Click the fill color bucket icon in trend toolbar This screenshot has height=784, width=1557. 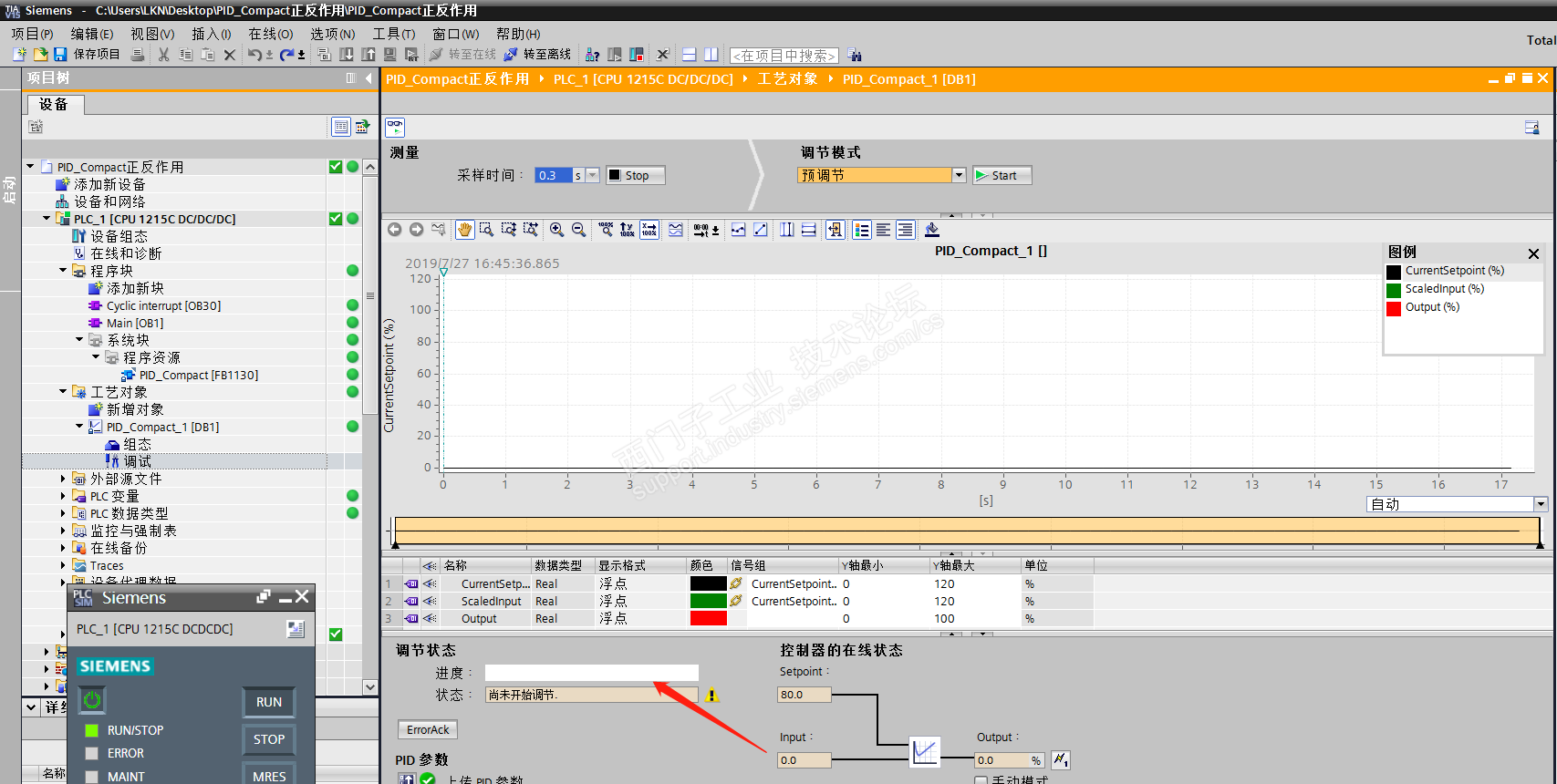(931, 230)
